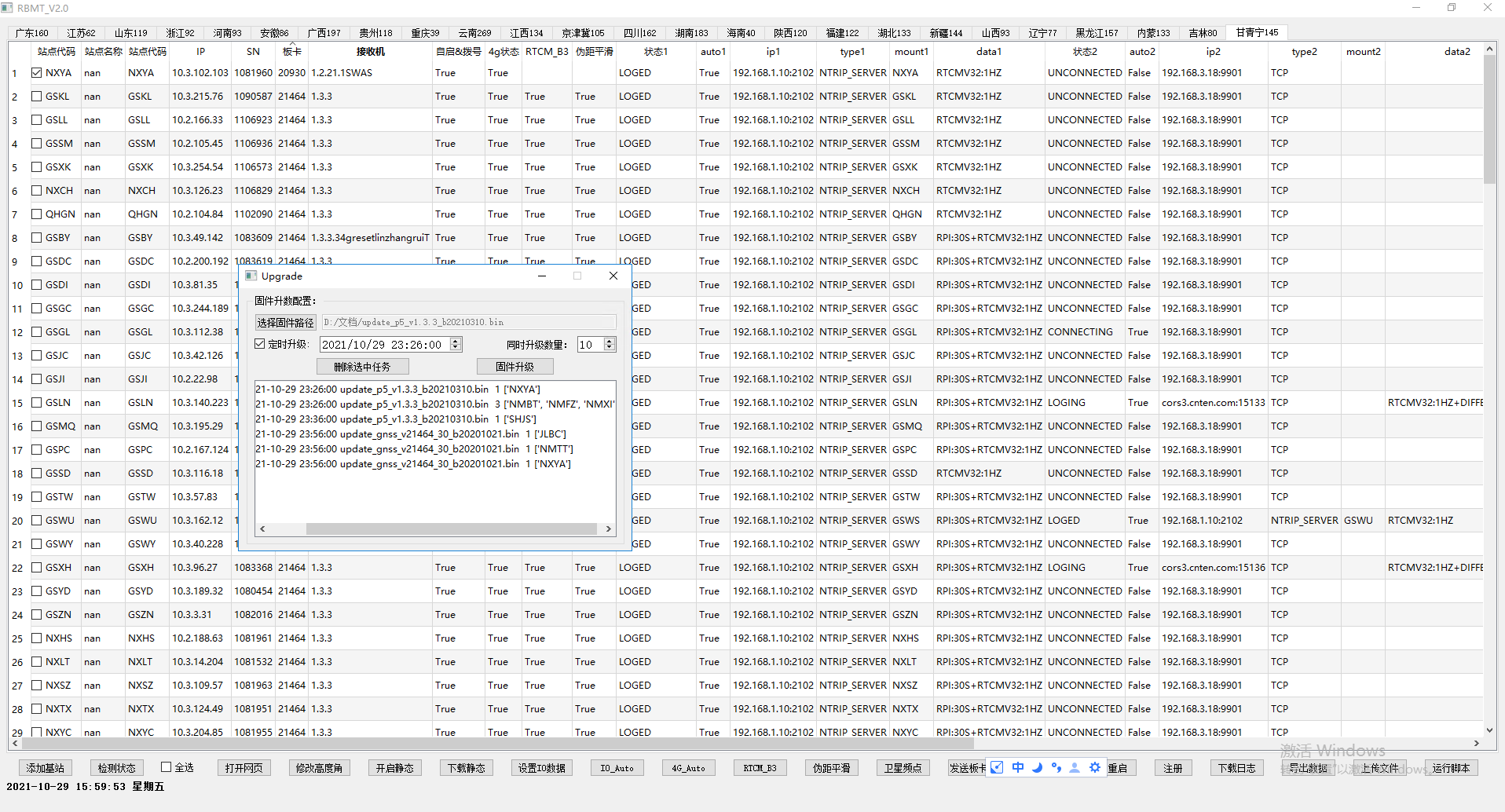1505x812 pixels.
Task: Increase scheduled upgrade datetime with up arrow
Action: click(x=456, y=341)
